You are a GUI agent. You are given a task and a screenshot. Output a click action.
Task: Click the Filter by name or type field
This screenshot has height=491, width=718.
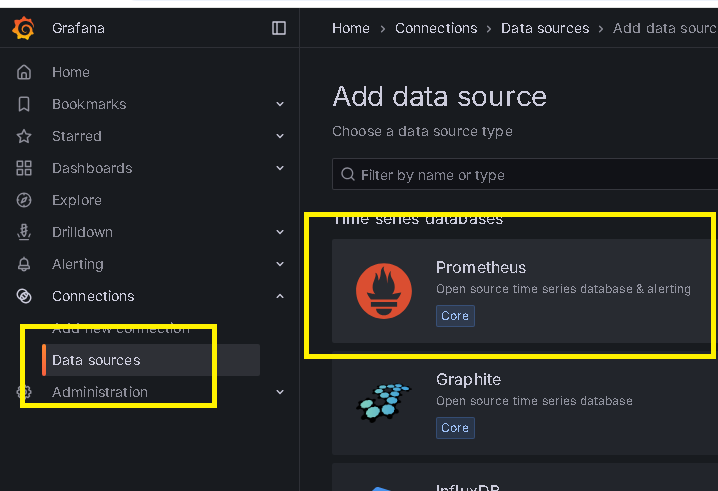[x=525, y=175]
